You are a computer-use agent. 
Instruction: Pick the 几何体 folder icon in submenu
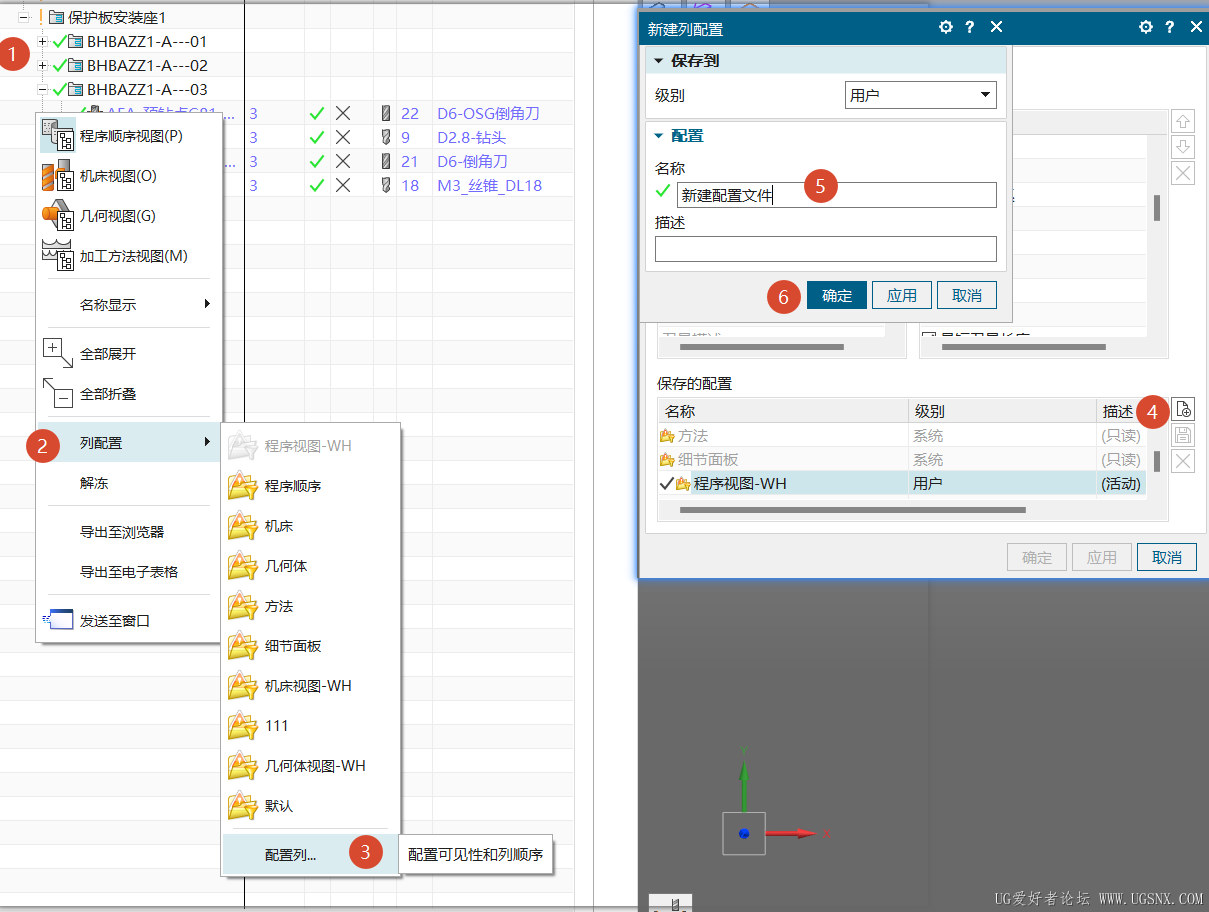(242, 566)
